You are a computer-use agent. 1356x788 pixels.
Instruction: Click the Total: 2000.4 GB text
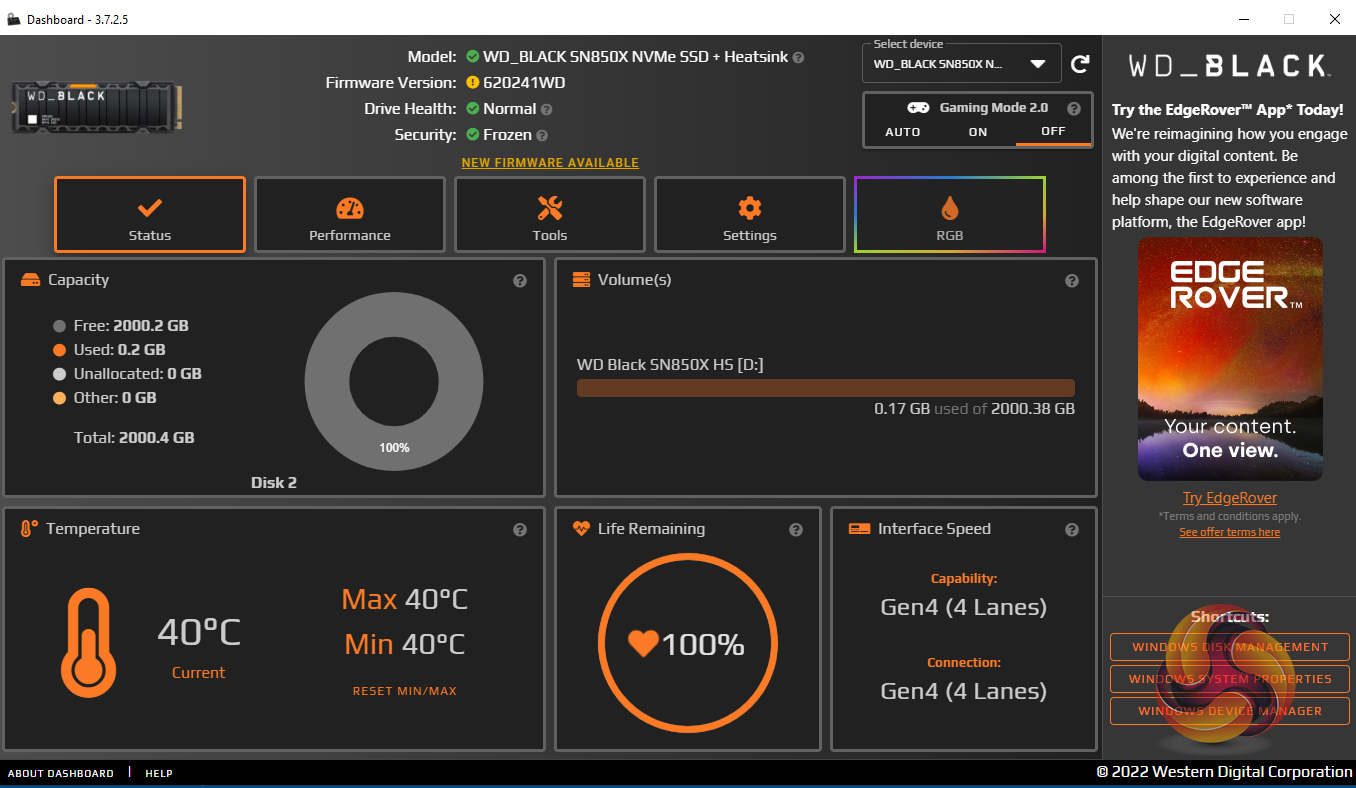pyautogui.click(x=134, y=438)
